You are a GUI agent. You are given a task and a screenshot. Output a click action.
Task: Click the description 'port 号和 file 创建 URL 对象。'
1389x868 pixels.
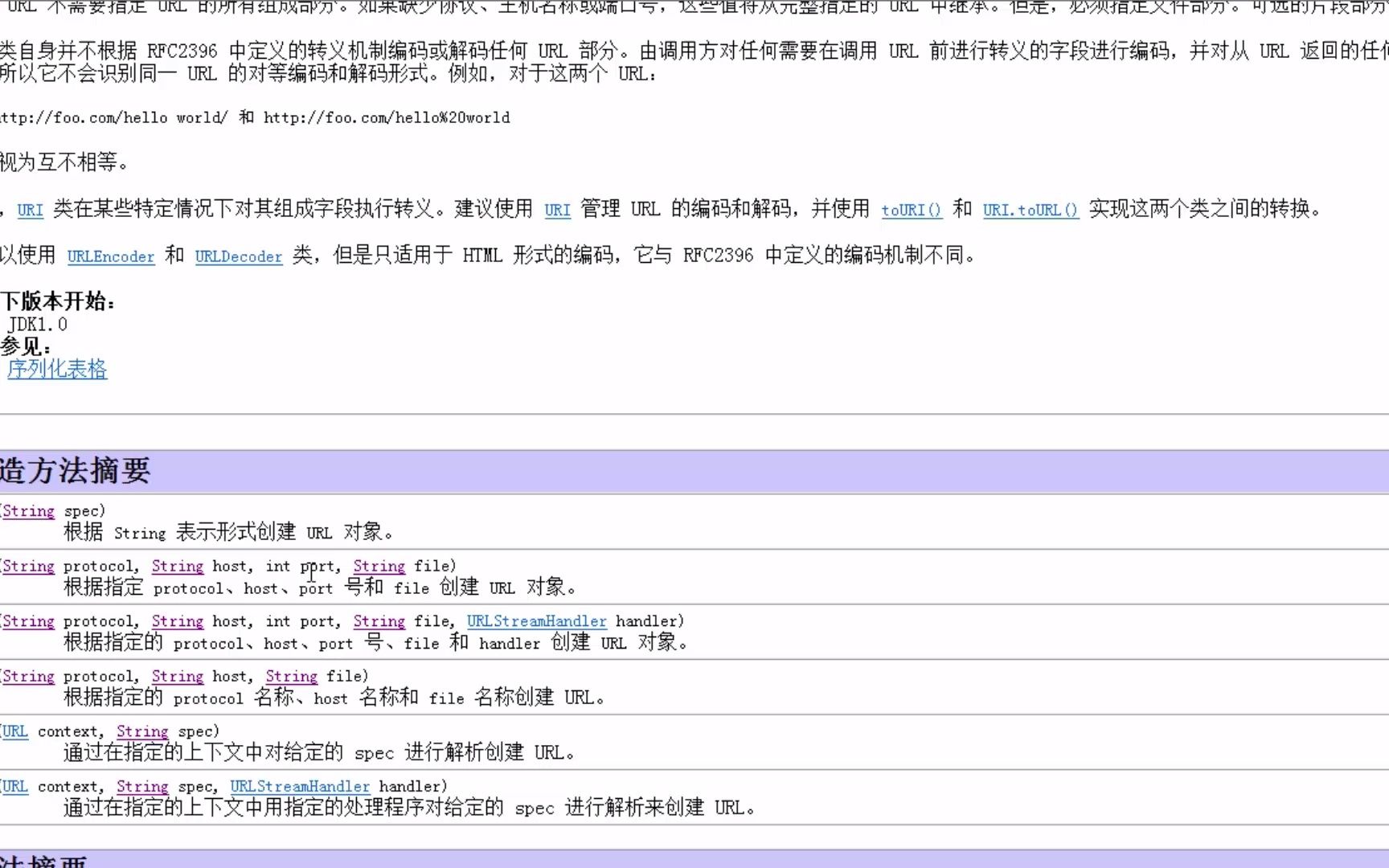438,588
